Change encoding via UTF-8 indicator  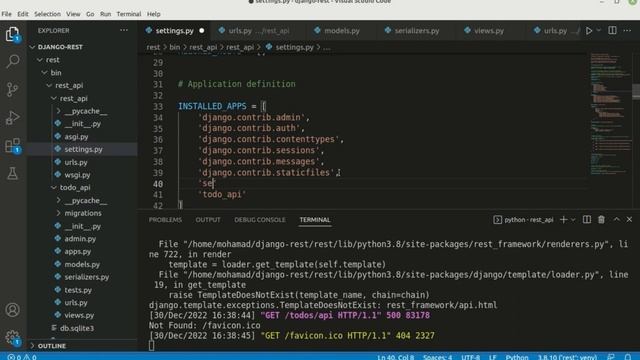pyautogui.click(x=471, y=357)
